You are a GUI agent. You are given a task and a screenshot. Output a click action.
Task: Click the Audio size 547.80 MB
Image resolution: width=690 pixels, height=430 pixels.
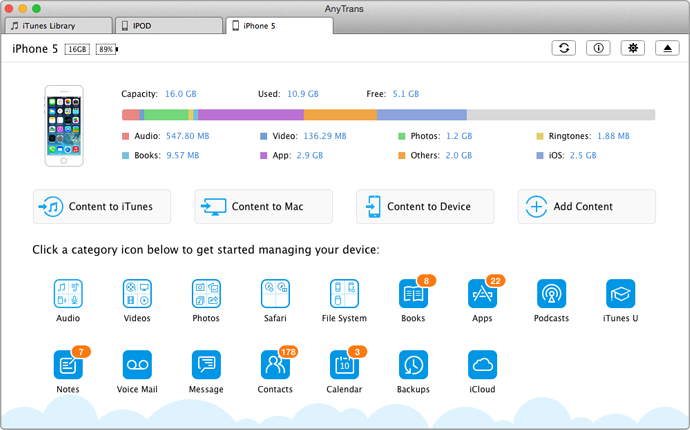point(187,136)
